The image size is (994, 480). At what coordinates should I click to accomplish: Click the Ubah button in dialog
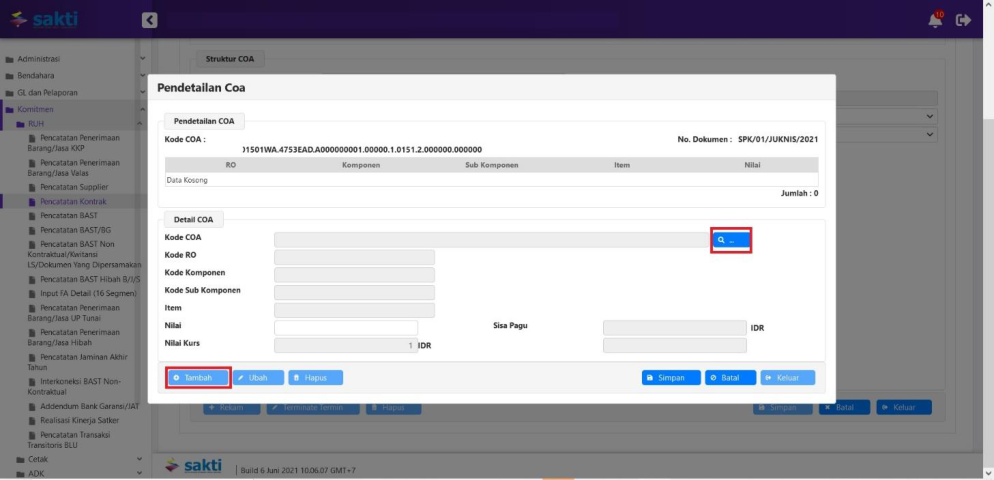258,377
